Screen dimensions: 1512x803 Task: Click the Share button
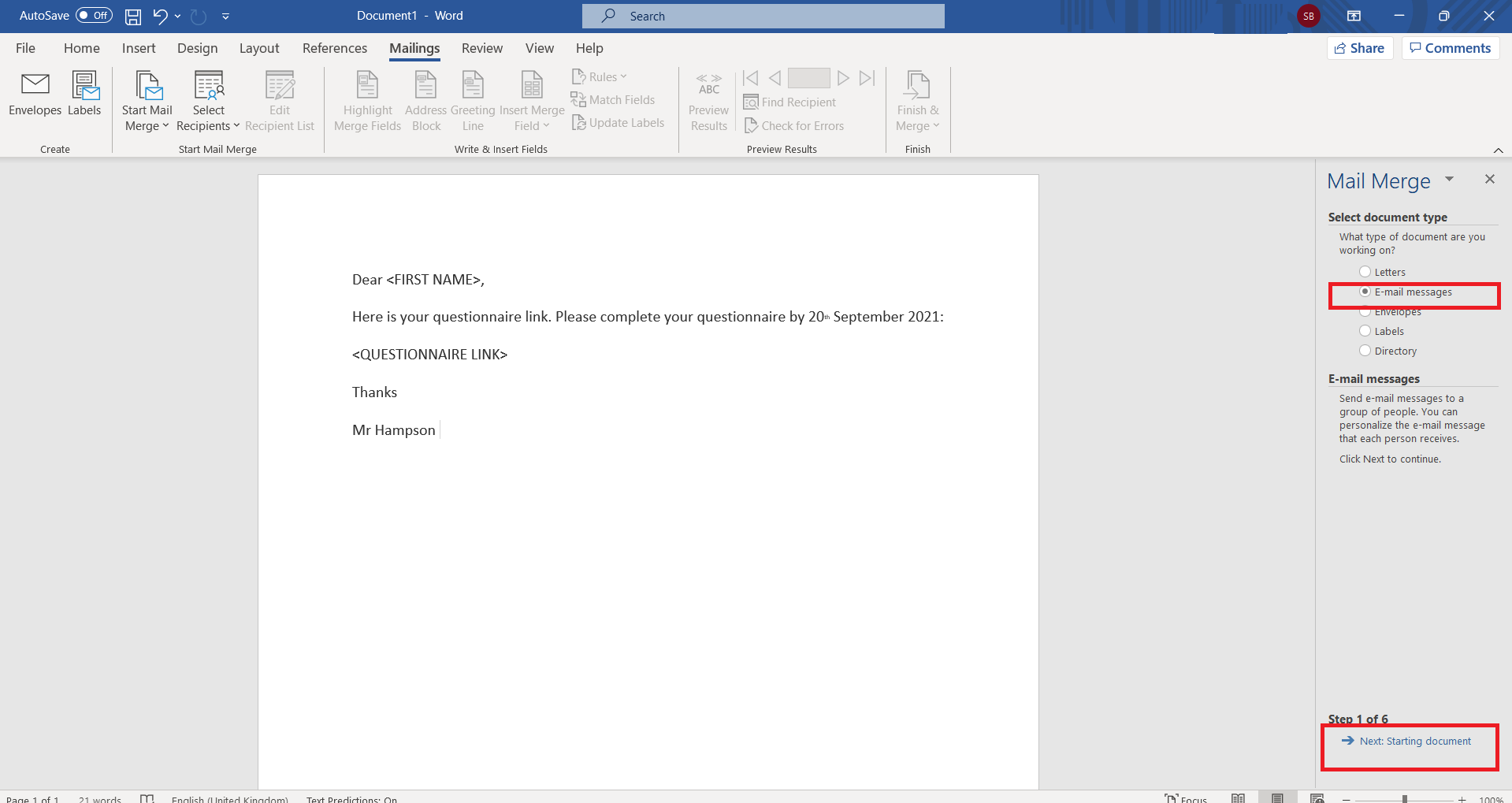point(1360,48)
